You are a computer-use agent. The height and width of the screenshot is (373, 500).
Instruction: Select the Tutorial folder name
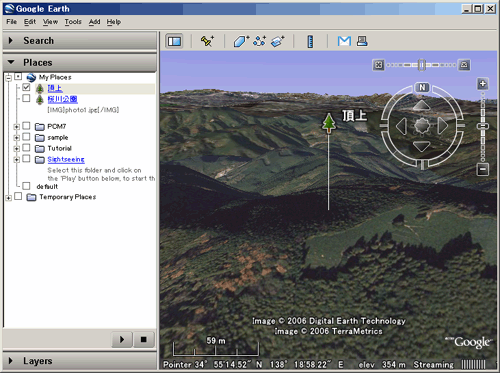pyautogui.click(x=59, y=148)
